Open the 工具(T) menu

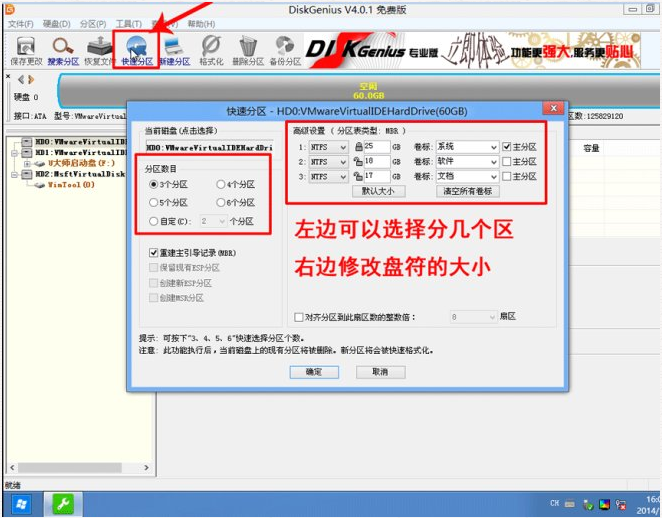pos(129,24)
